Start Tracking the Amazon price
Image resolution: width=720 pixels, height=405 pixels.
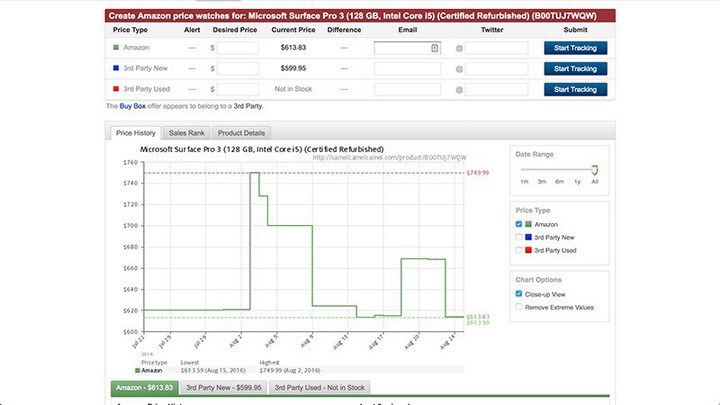coord(575,48)
